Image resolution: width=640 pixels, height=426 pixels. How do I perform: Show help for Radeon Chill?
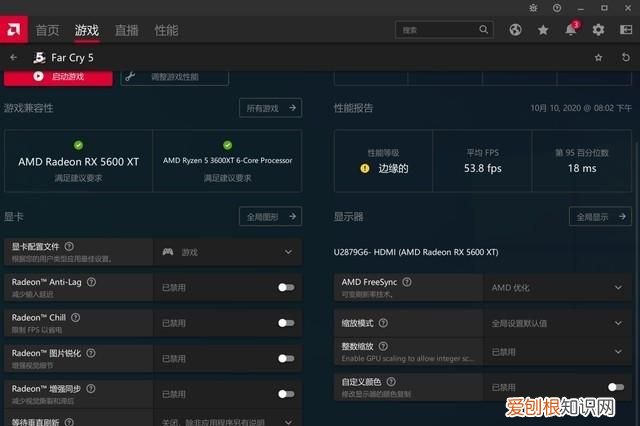76,317
